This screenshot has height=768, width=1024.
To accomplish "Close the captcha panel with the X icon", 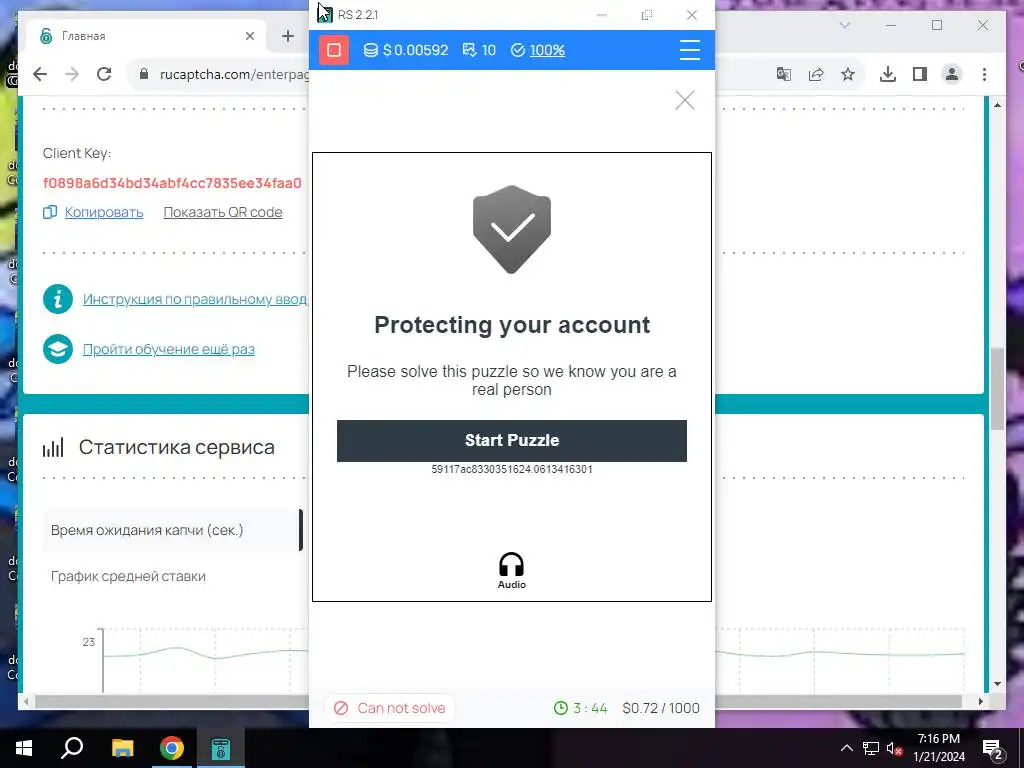I will pos(684,100).
